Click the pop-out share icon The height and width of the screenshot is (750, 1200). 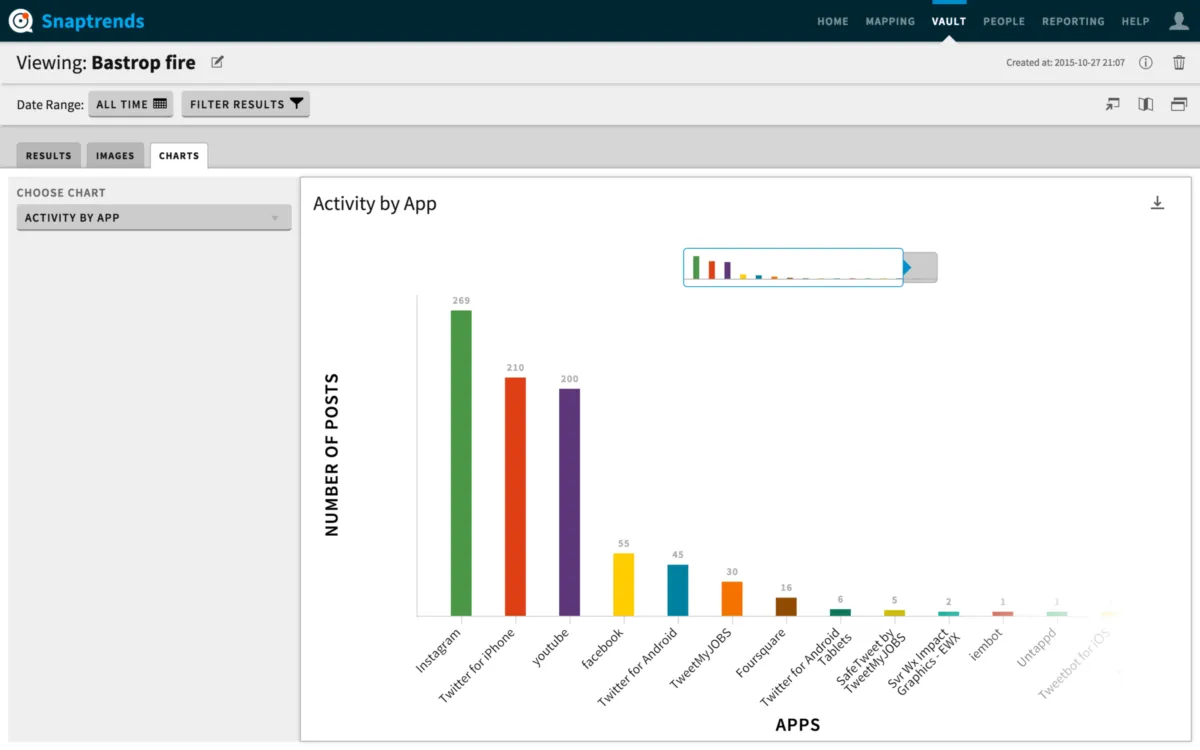tap(1112, 104)
